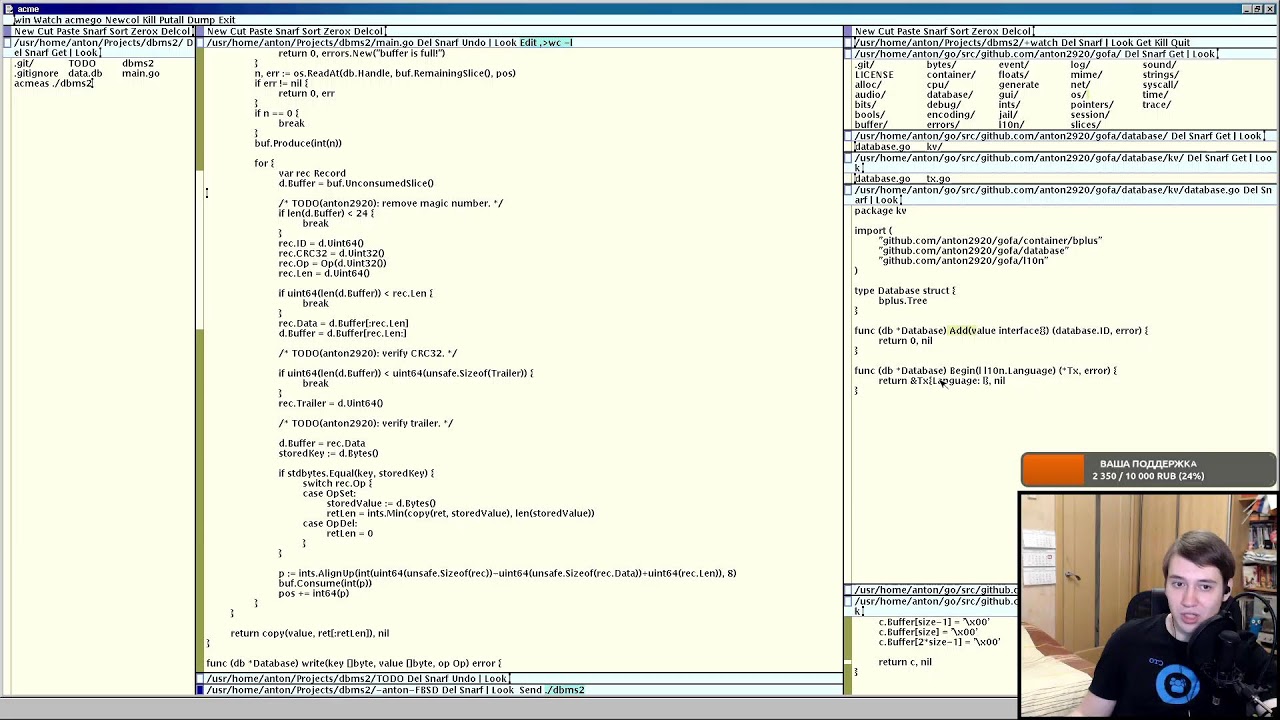Click New in the right column tag
The image size is (1280, 720).
(x=864, y=32)
